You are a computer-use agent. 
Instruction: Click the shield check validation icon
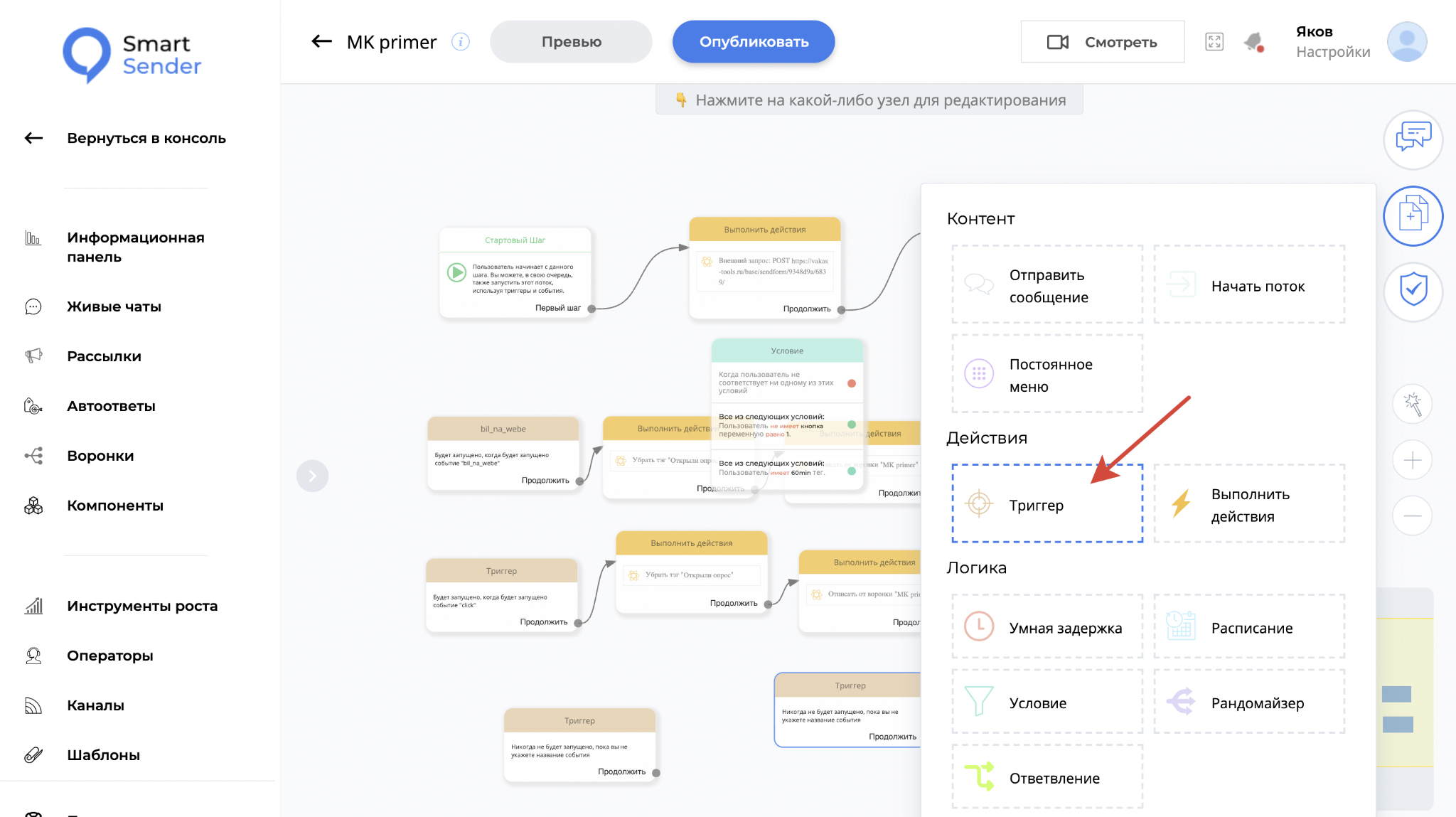(x=1413, y=290)
